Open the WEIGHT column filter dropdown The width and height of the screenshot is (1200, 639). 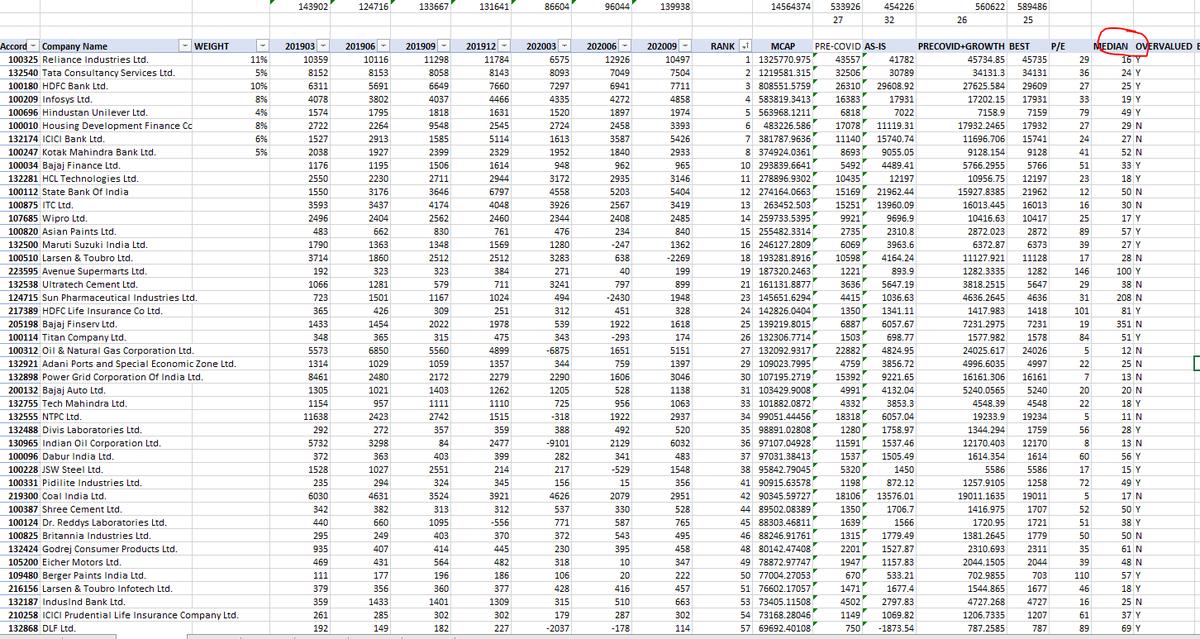click(263, 47)
